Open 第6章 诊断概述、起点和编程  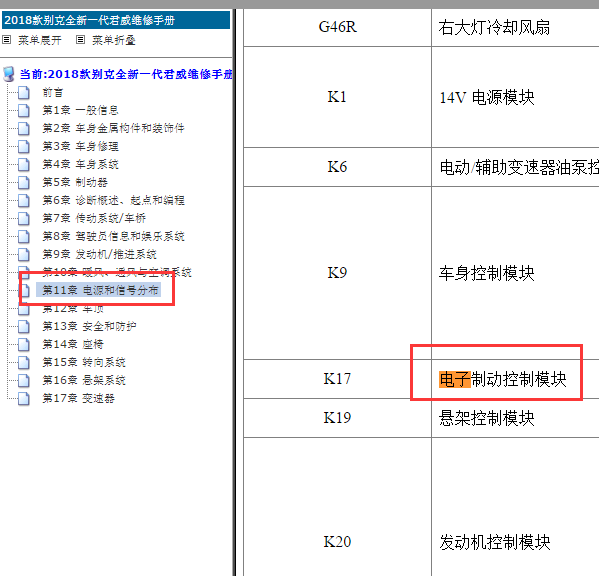pyautogui.click(x=113, y=200)
